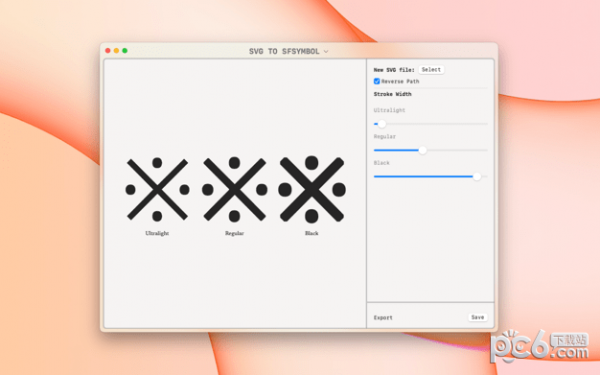Viewport: 600px width, 375px height.
Task: Click the Regular caption under the preview
Action: pyautogui.click(x=235, y=233)
